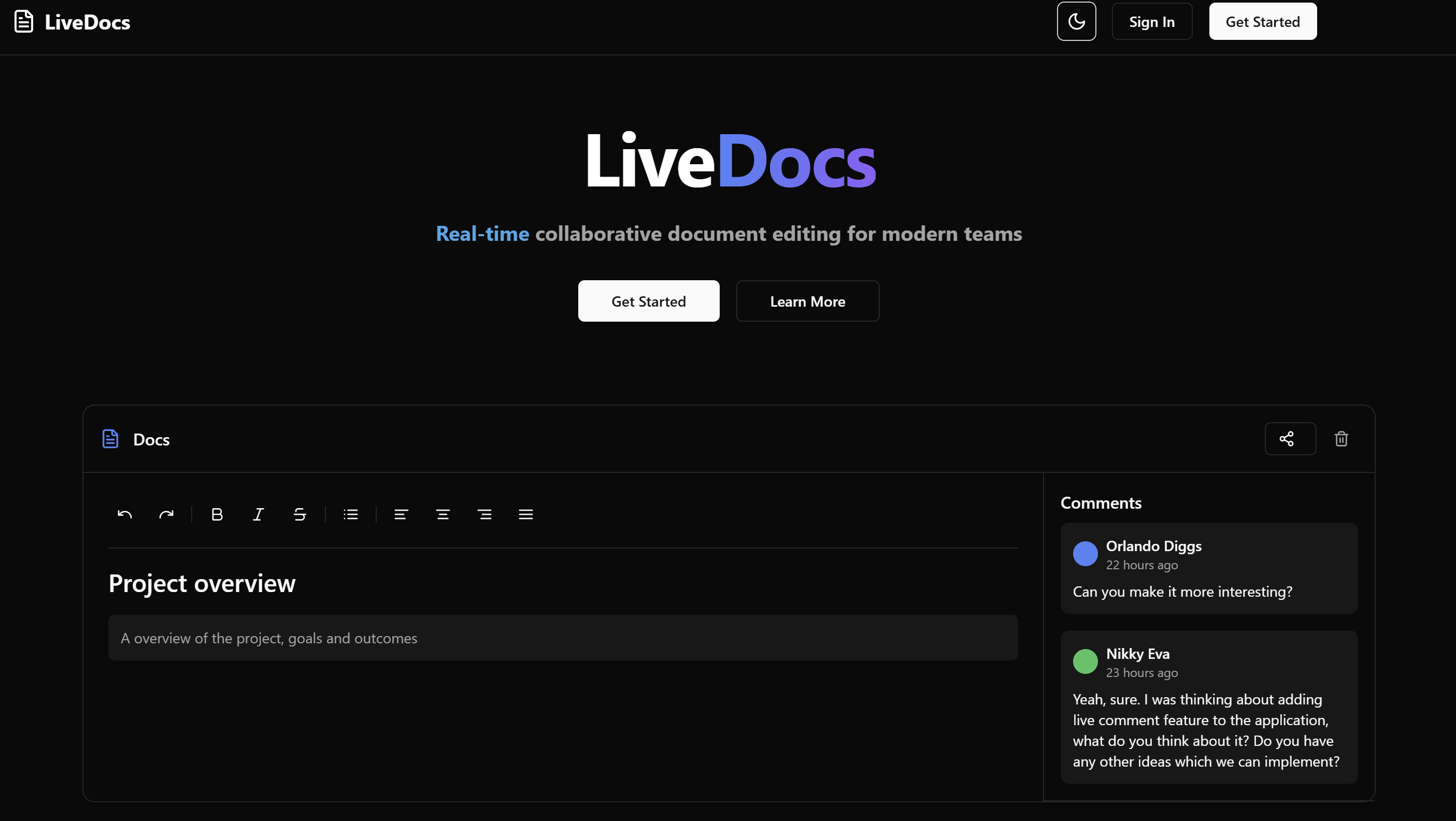Click the redo arrow icon

tap(166, 514)
